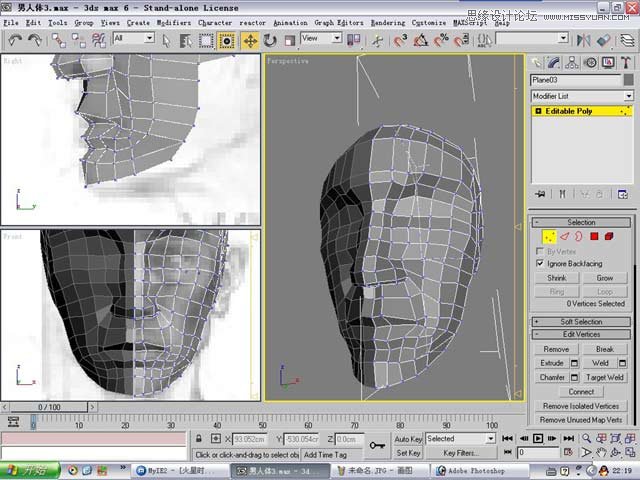Open the Utilities hammer panel
The image size is (640, 480).
[x=626, y=62]
